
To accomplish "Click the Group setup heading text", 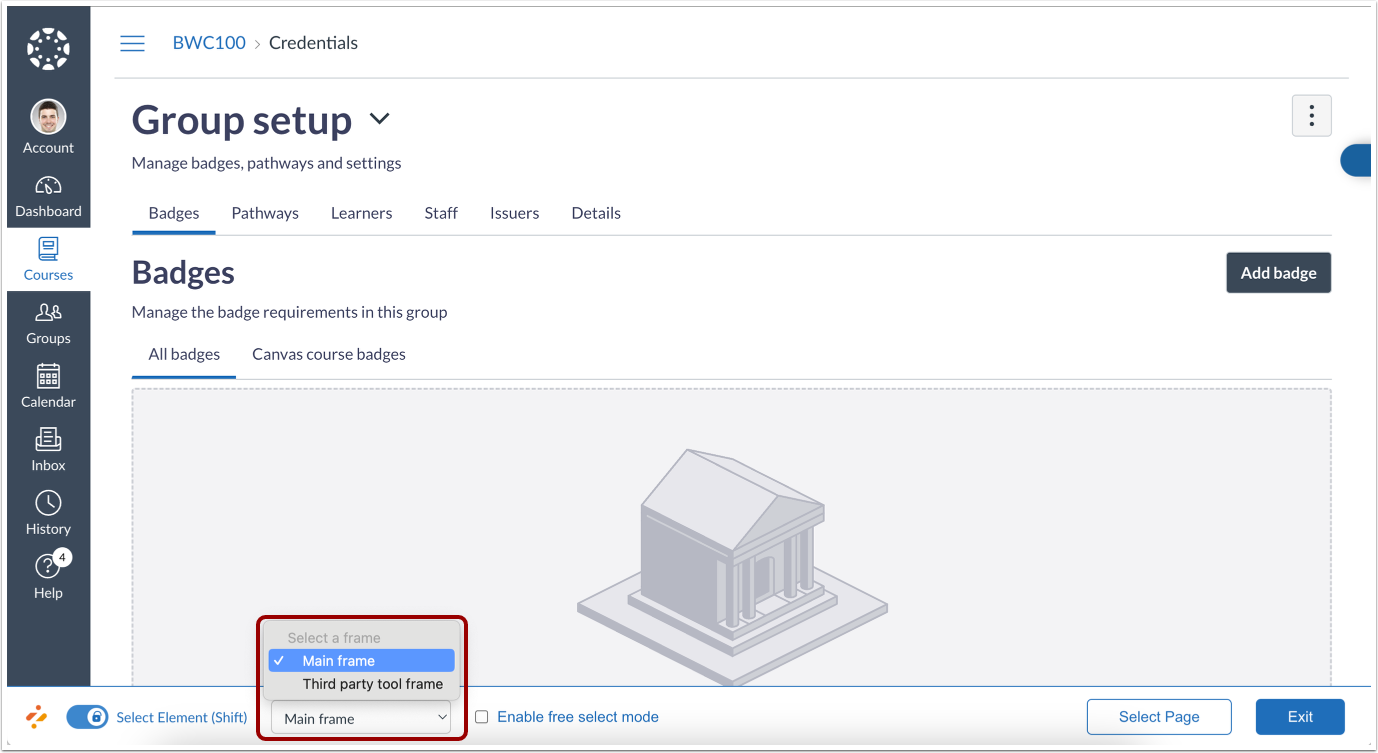I will point(242,120).
